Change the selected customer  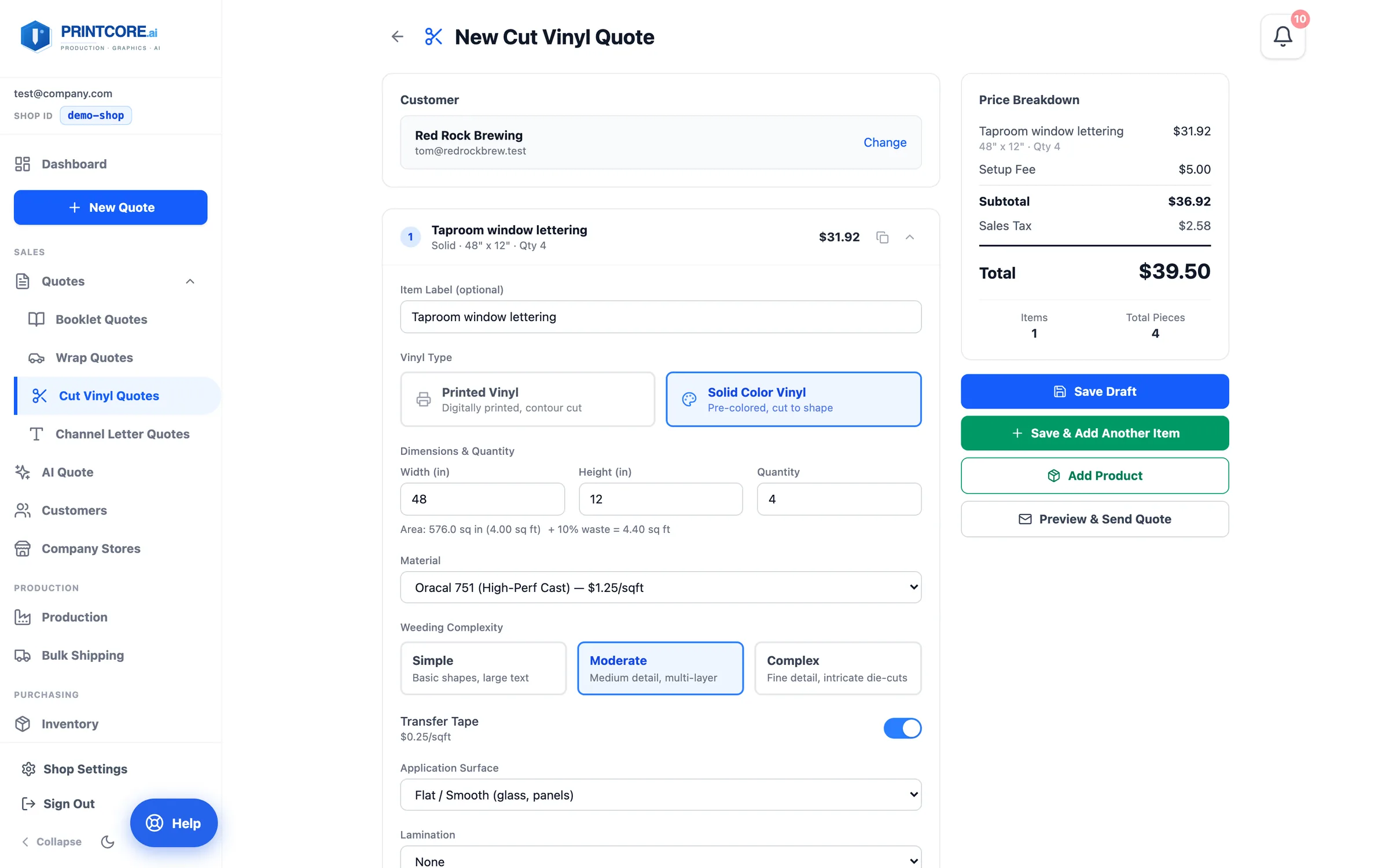tap(885, 142)
